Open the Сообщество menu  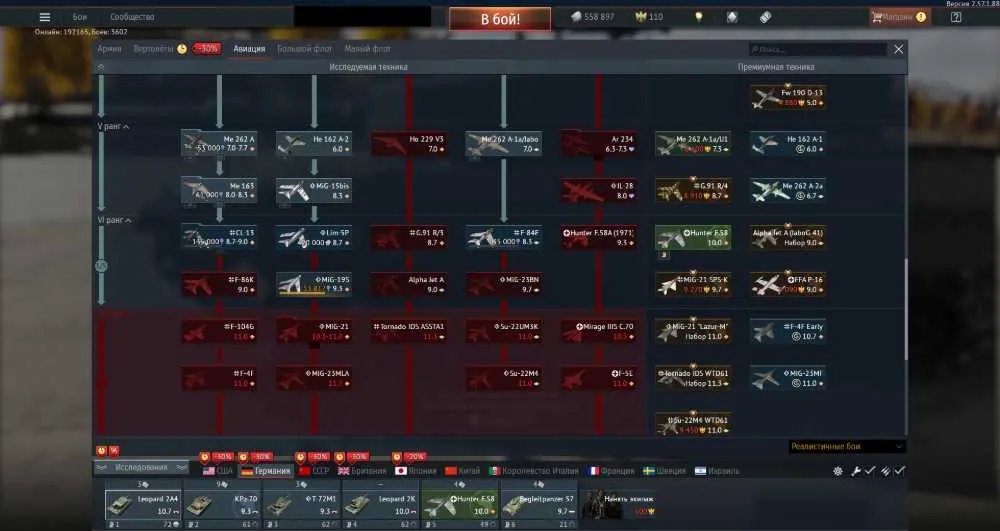132,17
